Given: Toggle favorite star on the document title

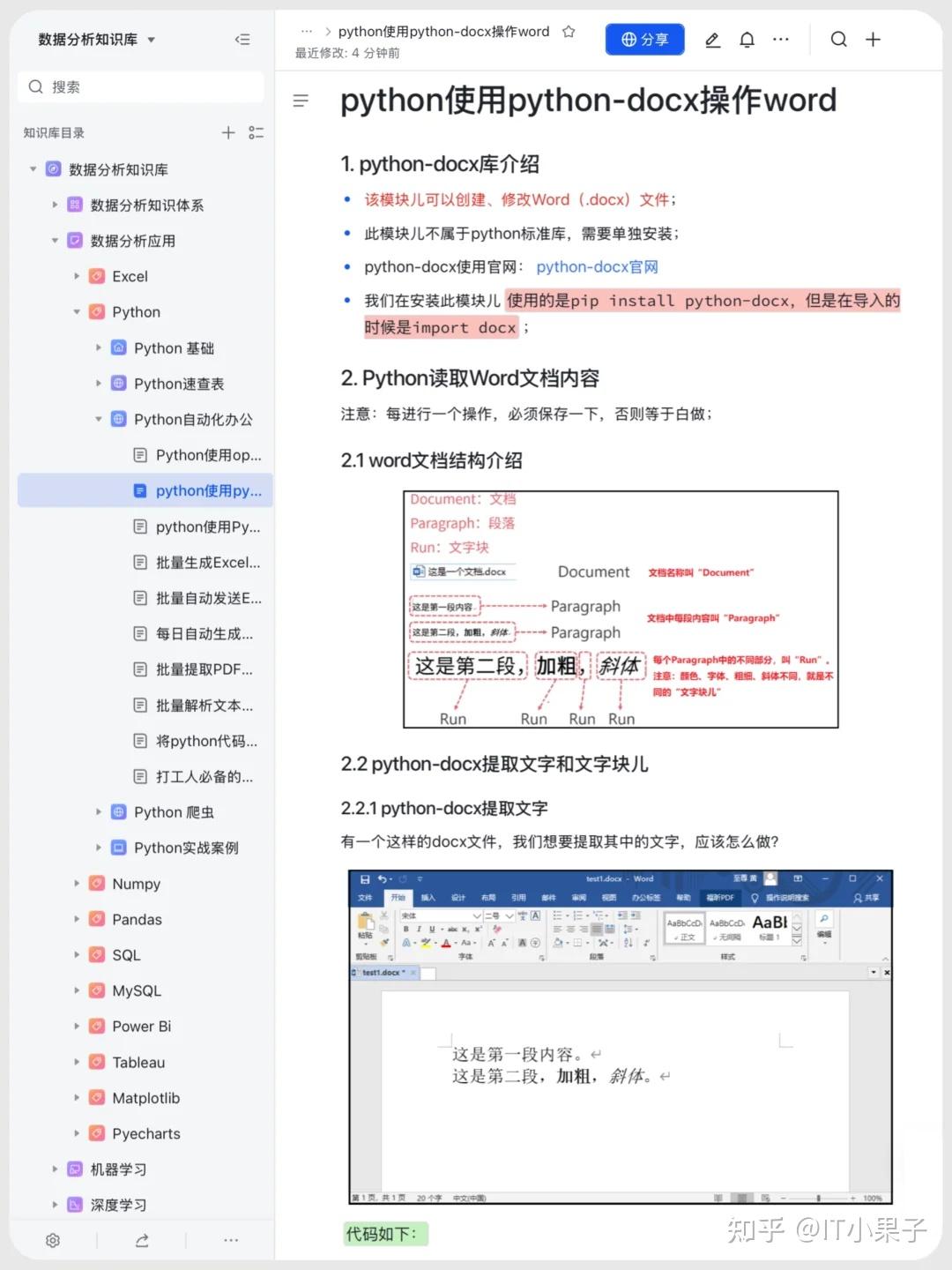Looking at the screenshot, I should point(569,31).
